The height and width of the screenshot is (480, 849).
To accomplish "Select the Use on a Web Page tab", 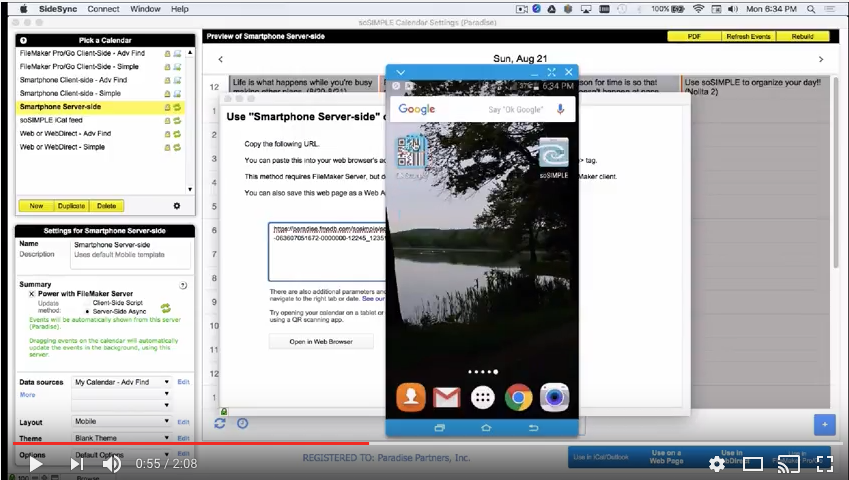I will point(666,457).
